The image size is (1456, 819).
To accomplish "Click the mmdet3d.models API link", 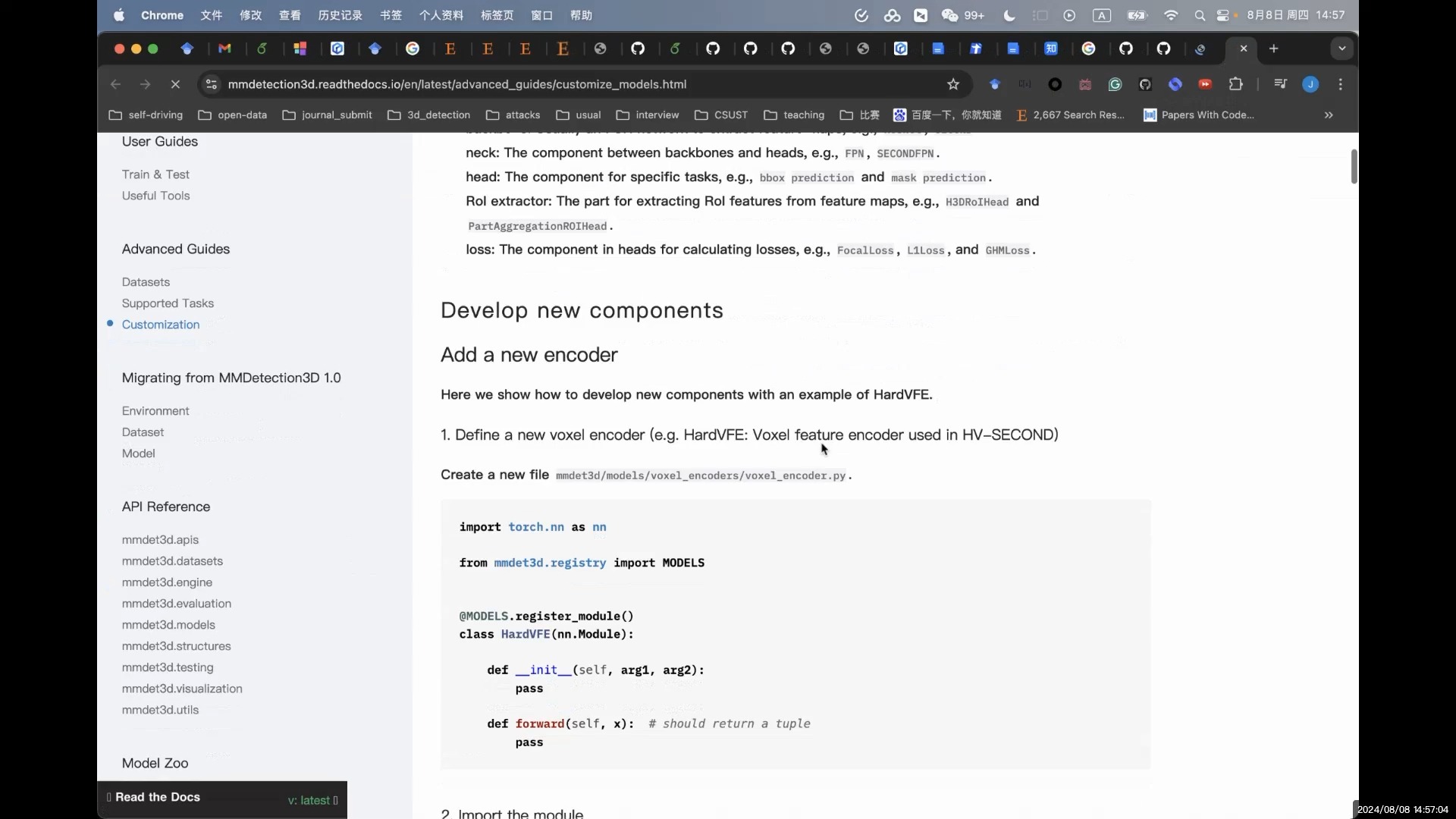I will click(x=168, y=624).
